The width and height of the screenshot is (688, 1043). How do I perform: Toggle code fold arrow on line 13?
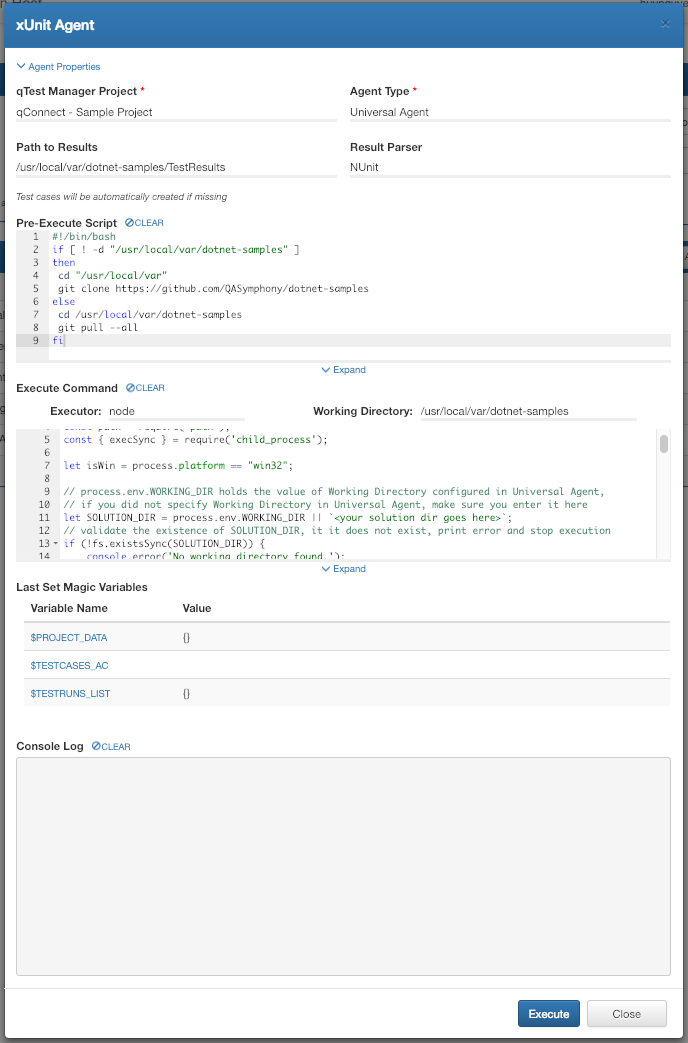(55, 544)
